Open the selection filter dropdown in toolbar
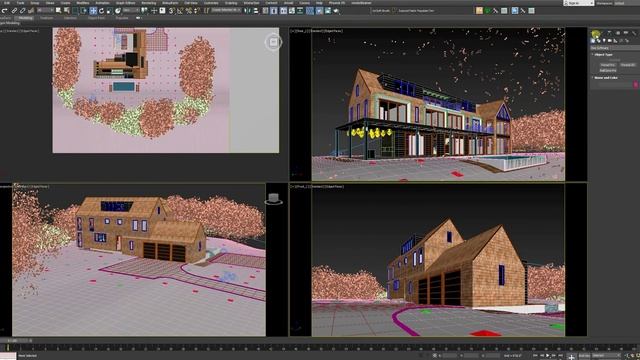The height and width of the screenshot is (360, 640). pyautogui.click(x=46, y=11)
